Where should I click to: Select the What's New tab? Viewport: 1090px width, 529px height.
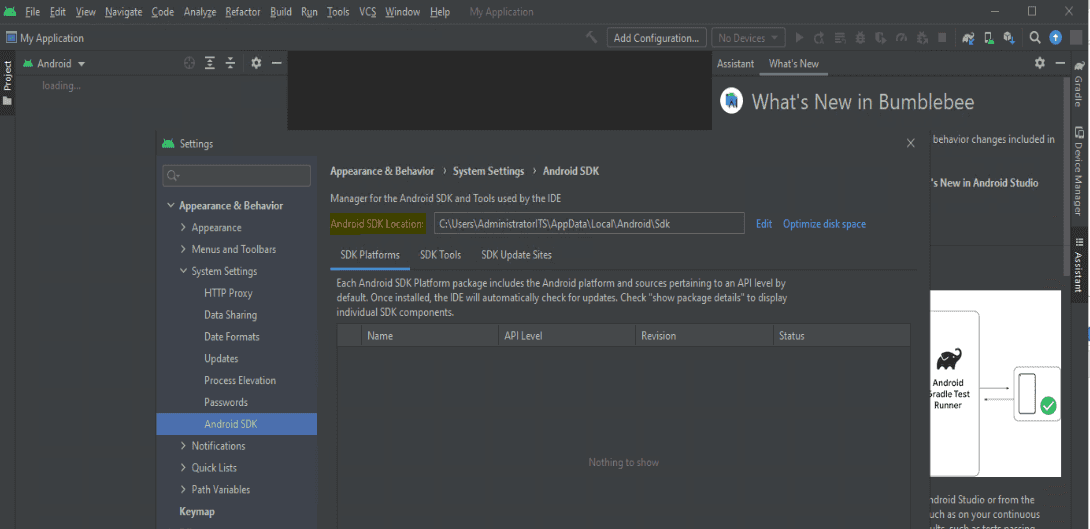[794, 63]
